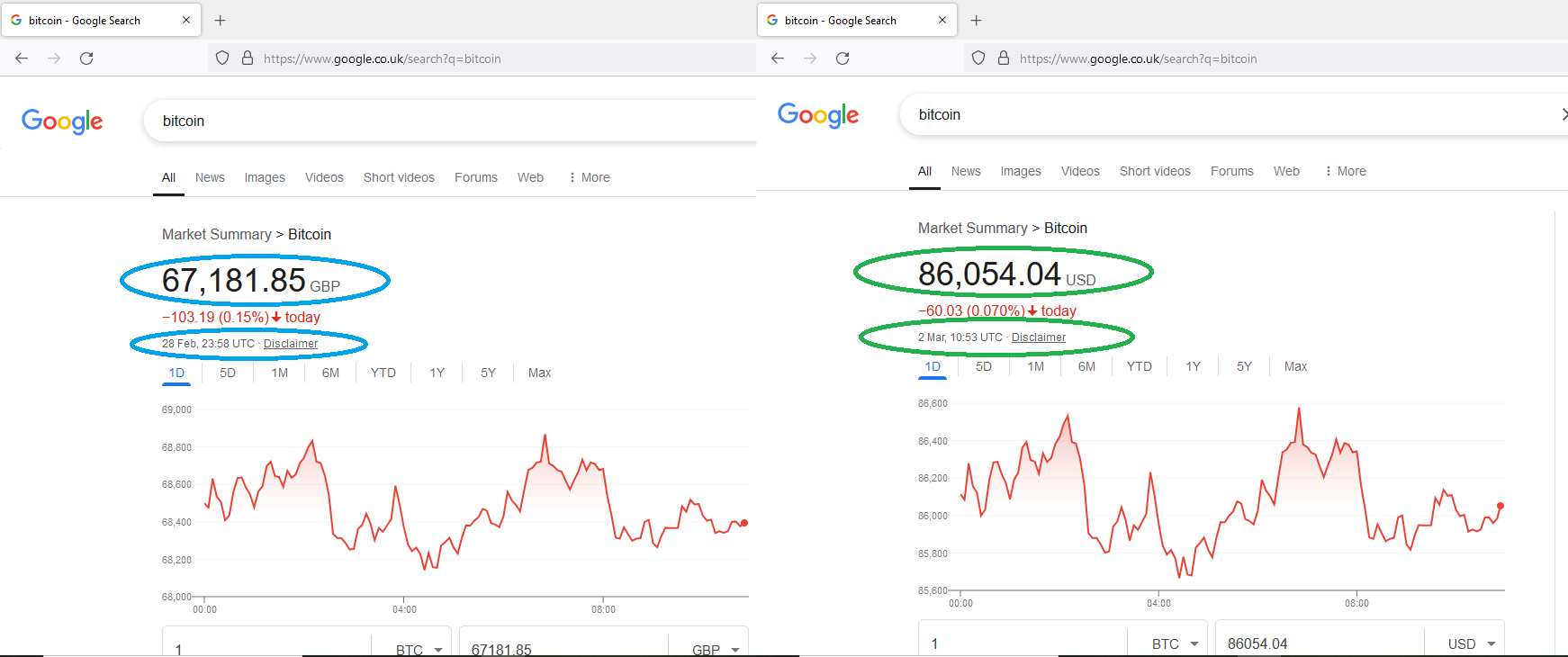Click red endpoint dot on USD chart
Viewport: 1568px width, 657px height.
point(1500,506)
